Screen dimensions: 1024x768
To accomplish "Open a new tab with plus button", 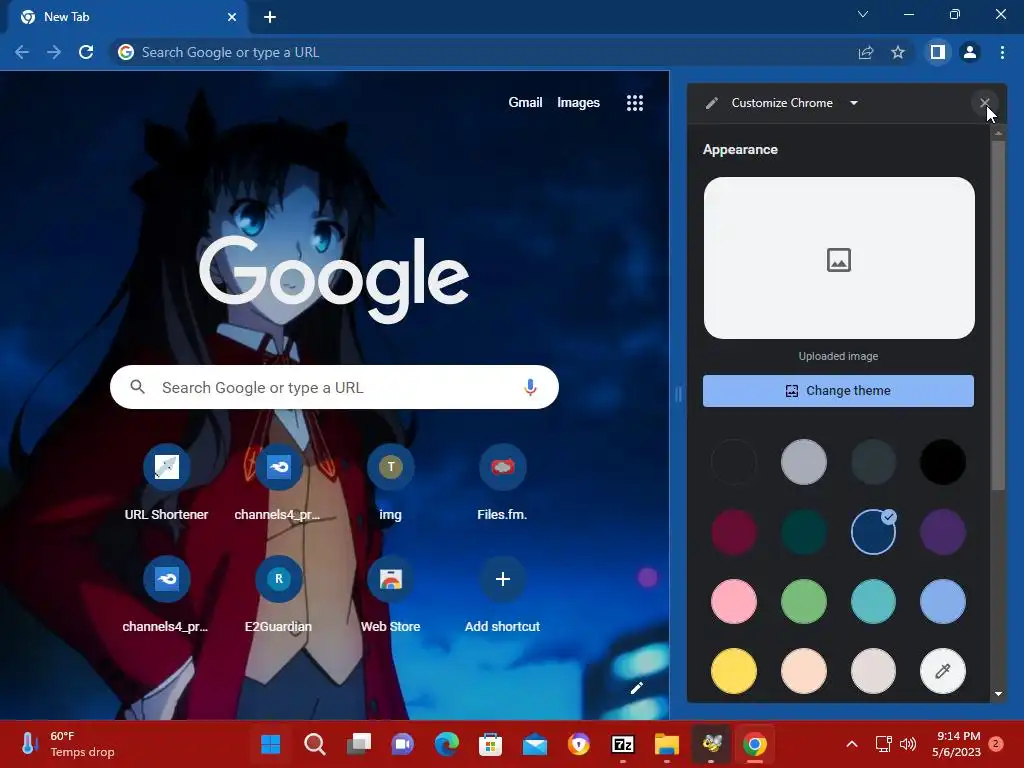I will click(x=270, y=17).
